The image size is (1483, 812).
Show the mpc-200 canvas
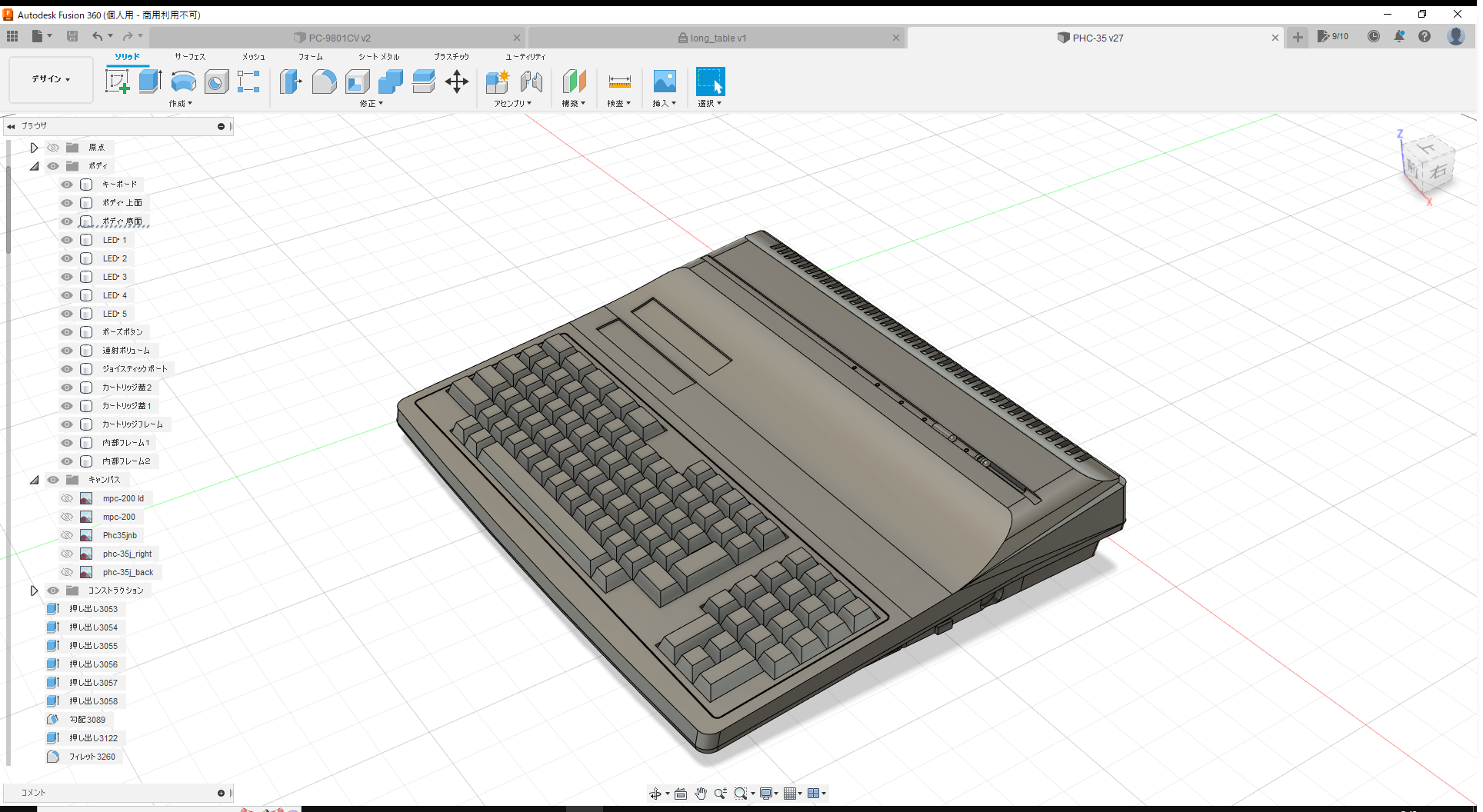[x=66, y=516]
